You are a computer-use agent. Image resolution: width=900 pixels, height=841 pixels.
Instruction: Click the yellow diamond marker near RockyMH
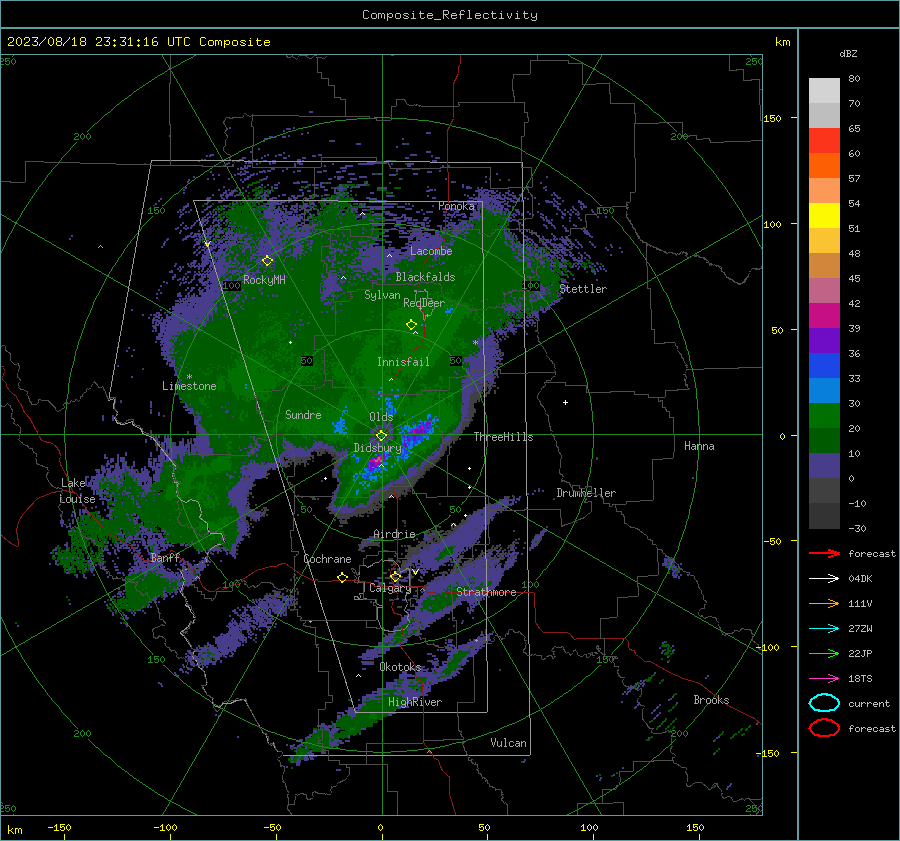pyautogui.click(x=267, y=261)
